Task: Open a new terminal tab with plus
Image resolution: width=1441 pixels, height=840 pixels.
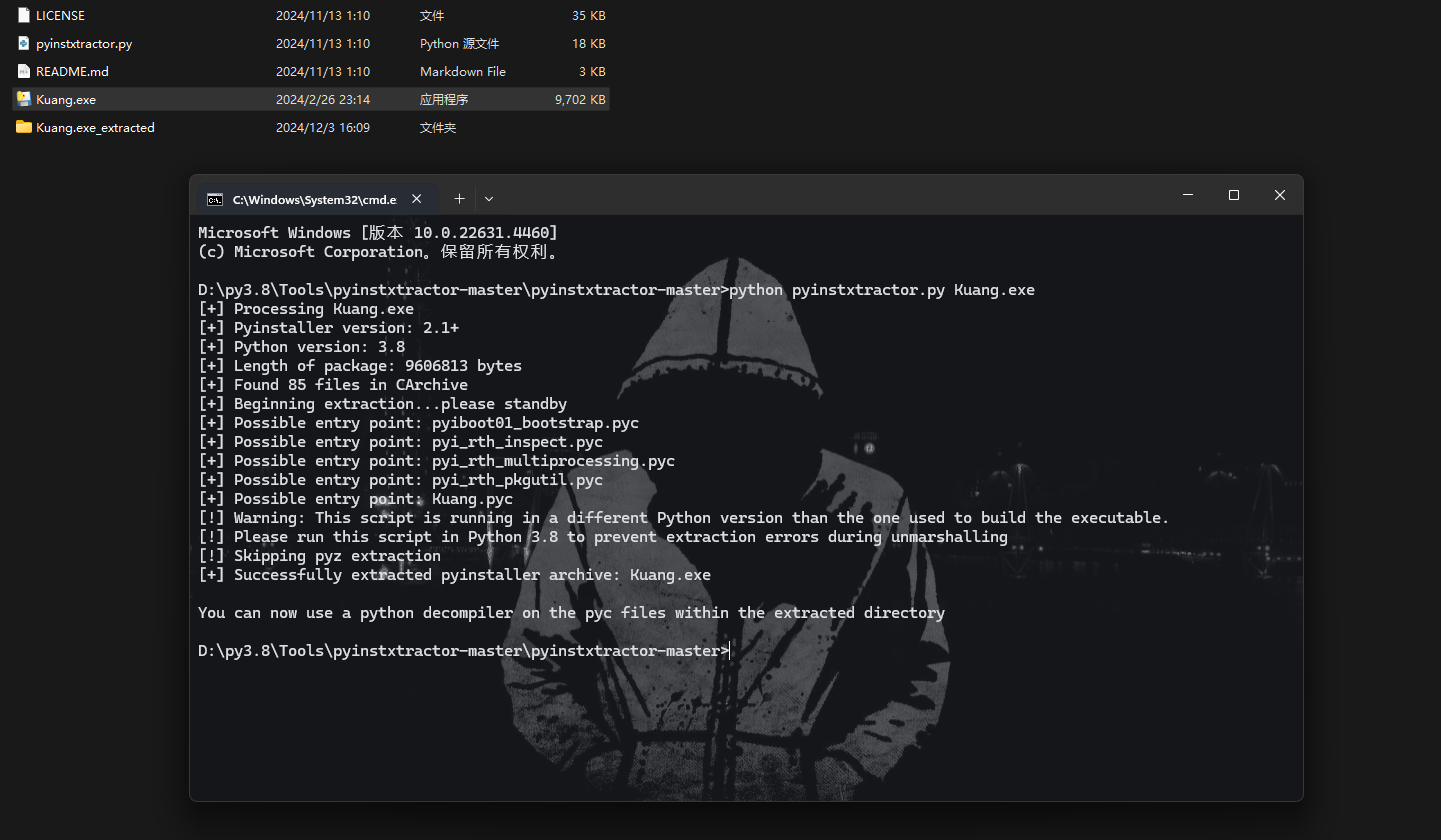Action: [459, 198]
